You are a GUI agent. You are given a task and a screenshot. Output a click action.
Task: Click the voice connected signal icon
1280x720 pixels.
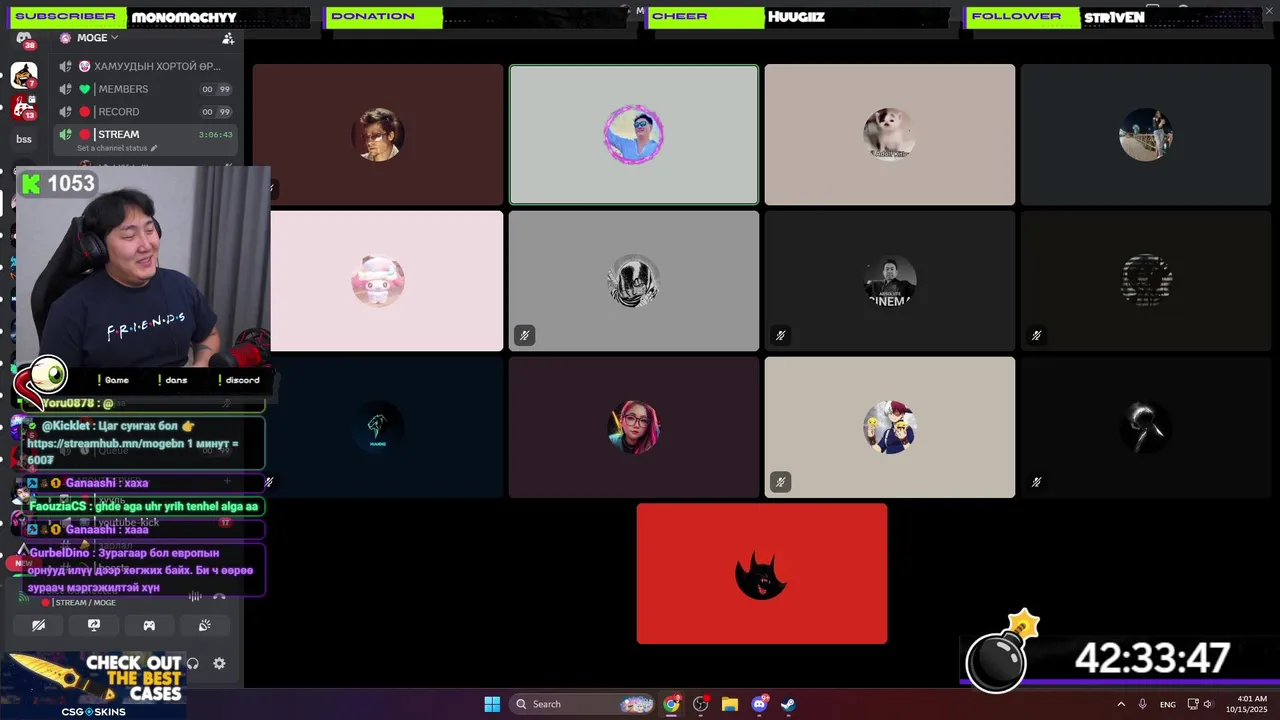22,597
